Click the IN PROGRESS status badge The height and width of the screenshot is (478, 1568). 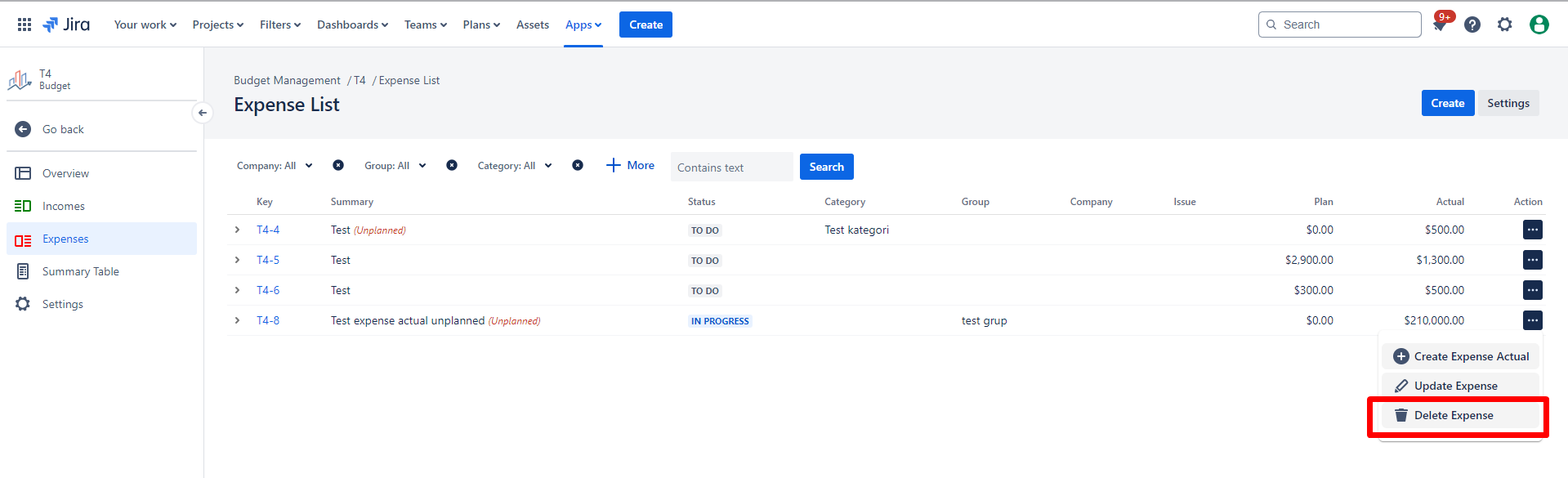pyautogui.click(x=720, y=321)
